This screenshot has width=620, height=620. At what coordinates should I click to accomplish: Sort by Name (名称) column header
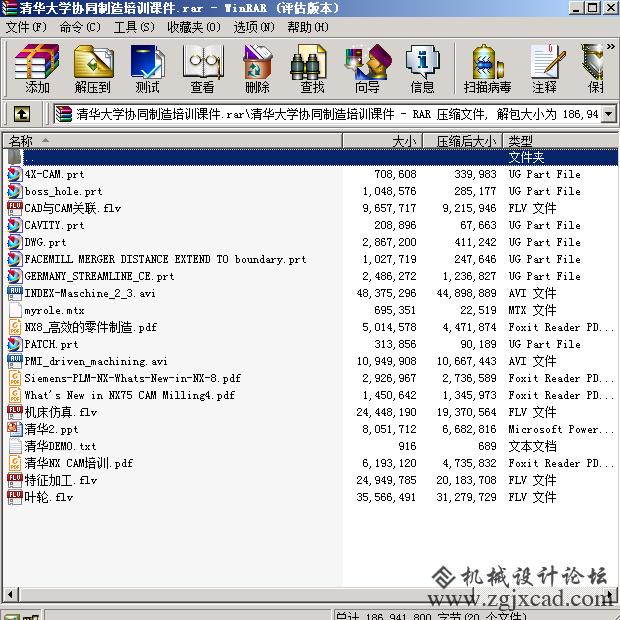172,141
